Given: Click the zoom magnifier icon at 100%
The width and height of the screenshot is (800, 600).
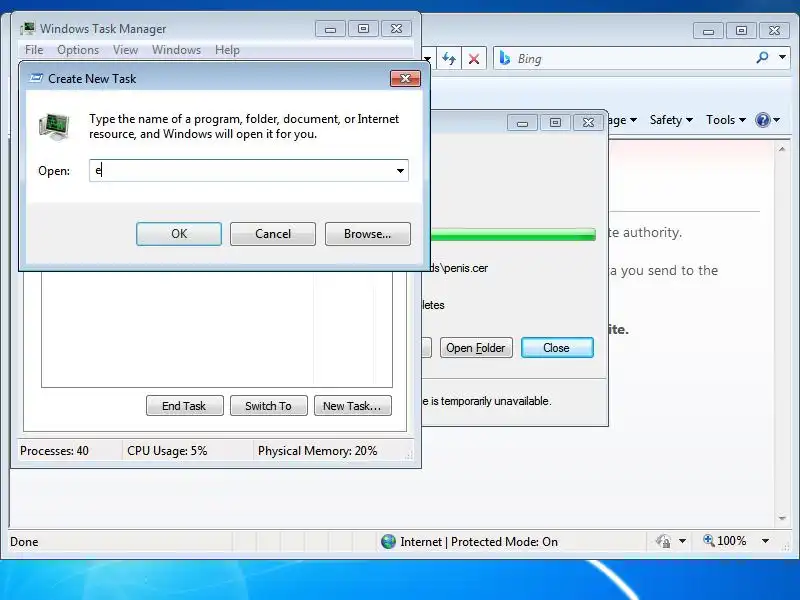Looking at the screenshot, I should 709,540.
